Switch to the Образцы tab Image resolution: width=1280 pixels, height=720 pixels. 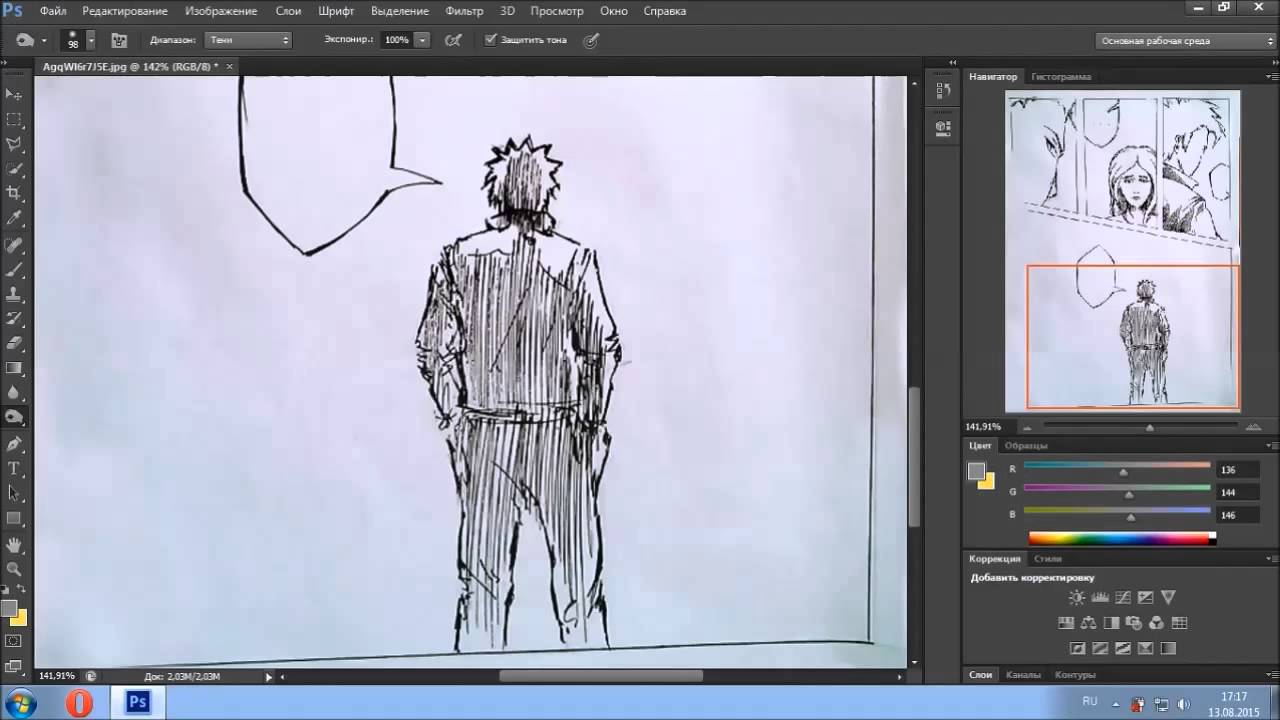point(1026,445)
